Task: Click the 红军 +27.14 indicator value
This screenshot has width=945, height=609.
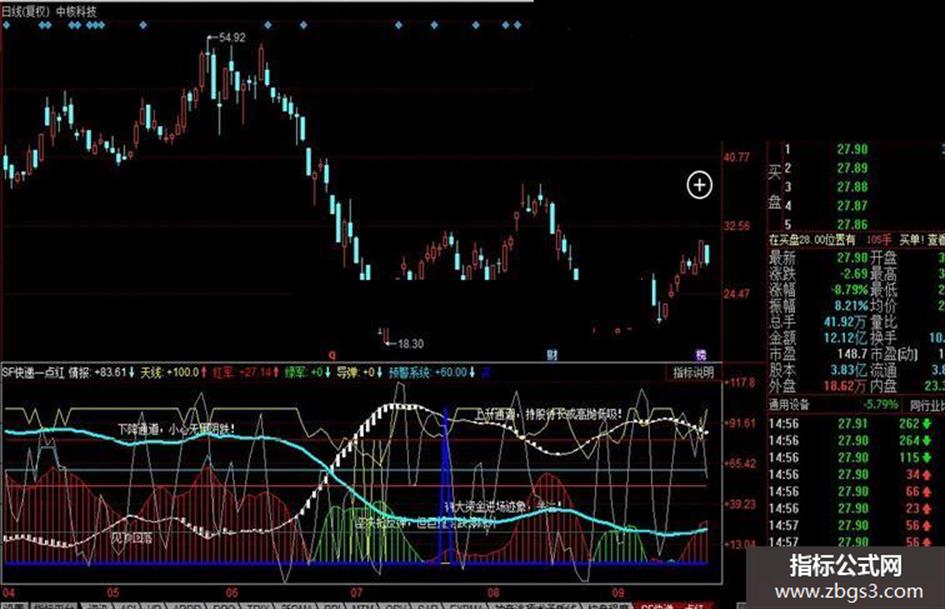Action: click(x=246, y=373)
